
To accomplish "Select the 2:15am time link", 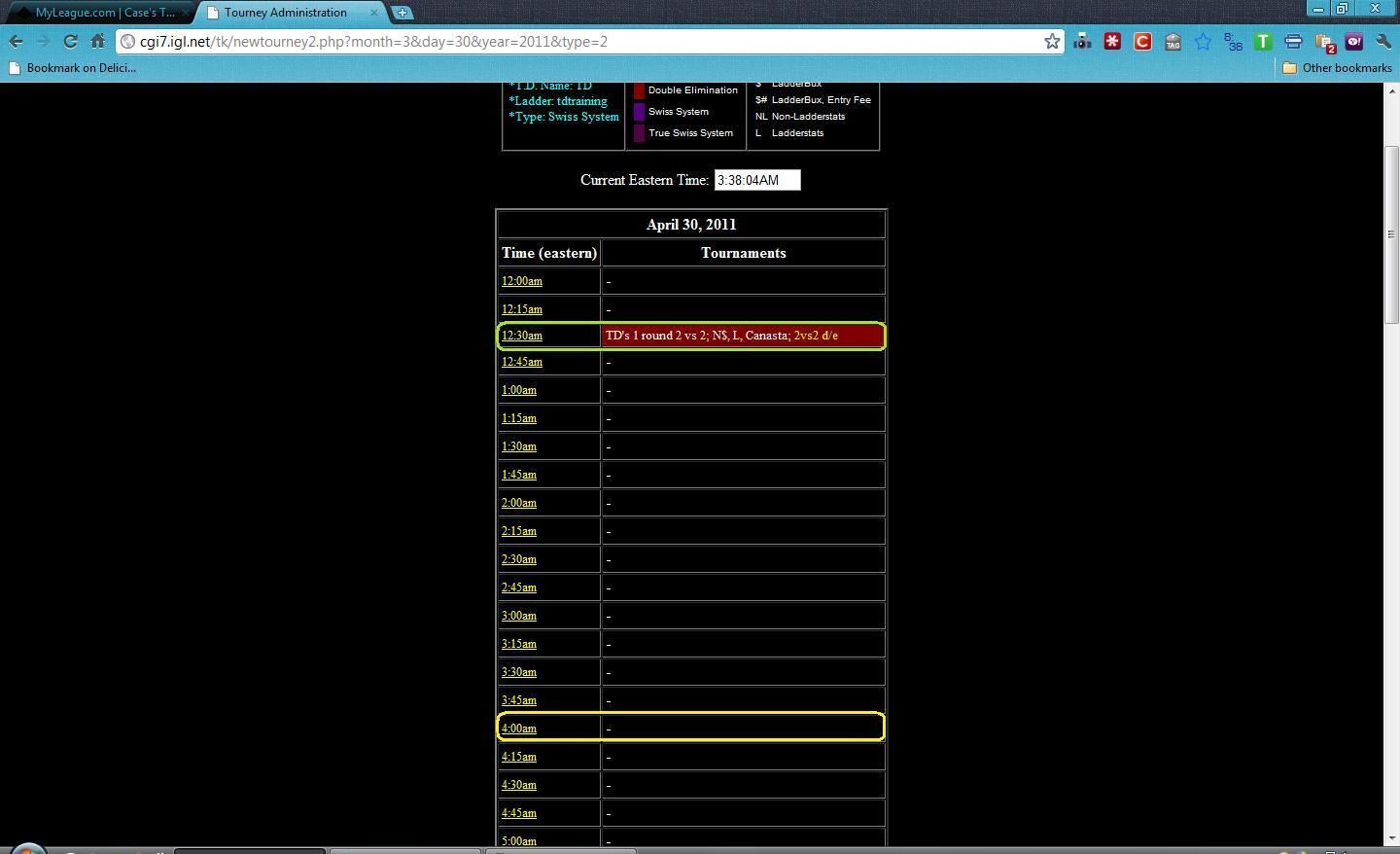I will pyautogui.click(x=519, y=531).
